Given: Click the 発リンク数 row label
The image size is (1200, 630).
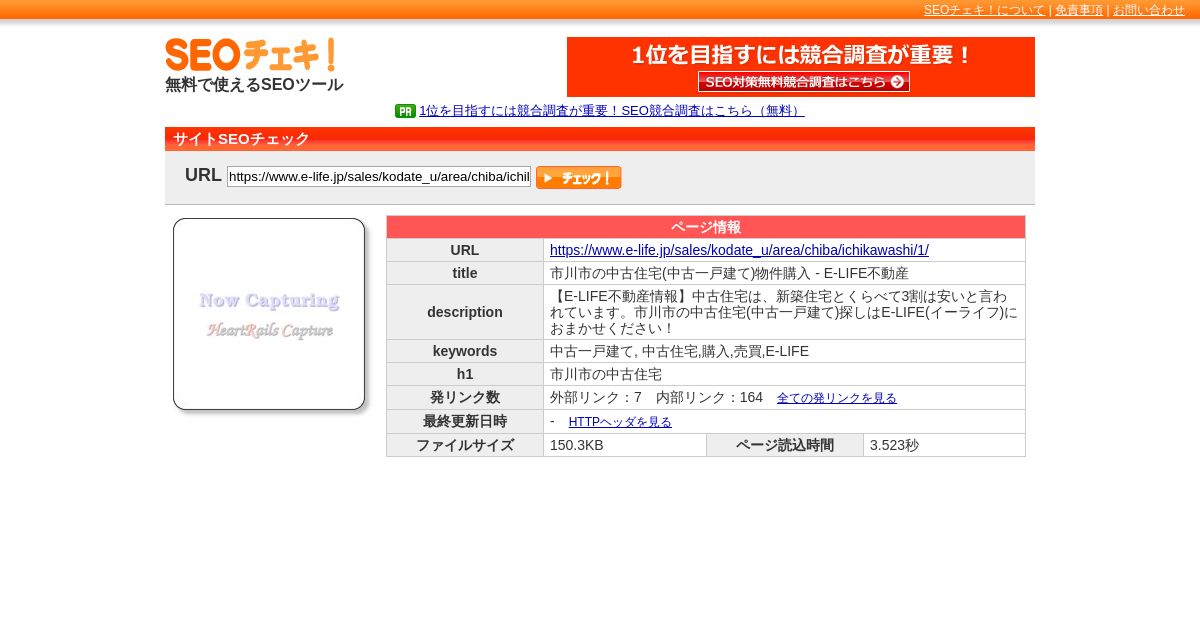Looking at the screenshot, I should pos(465,397).
